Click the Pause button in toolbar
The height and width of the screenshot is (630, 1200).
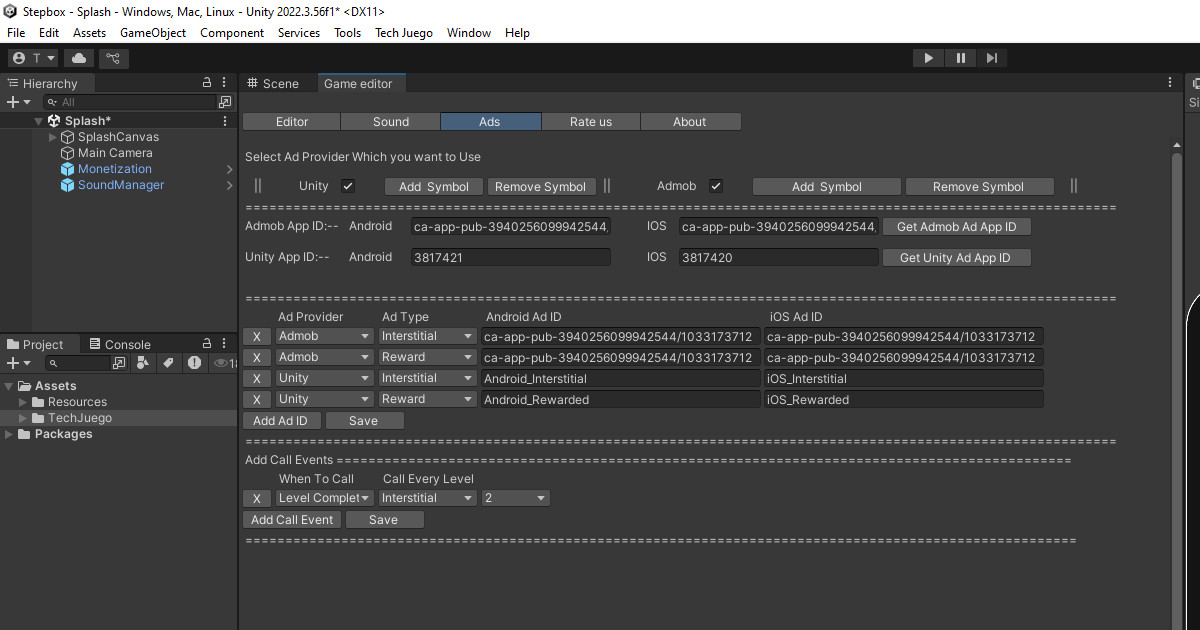point(960,58)
